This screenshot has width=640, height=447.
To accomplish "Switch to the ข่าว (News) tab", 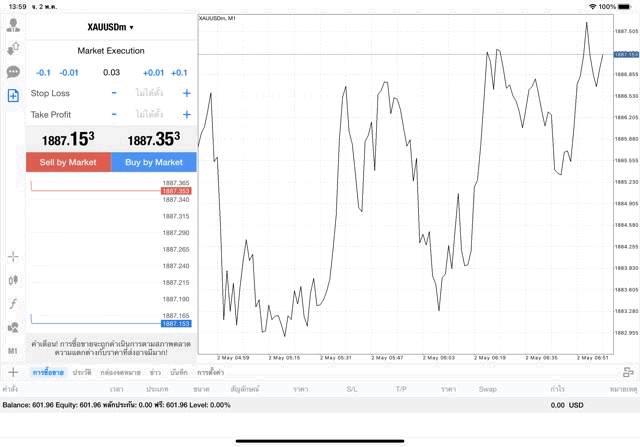I will click(x=155, y=372).
